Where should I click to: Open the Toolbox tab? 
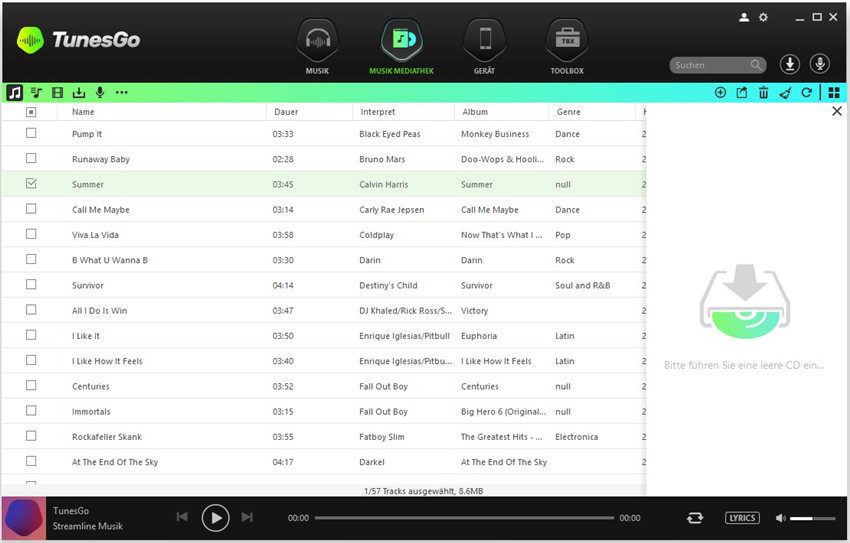click(x=567, y=47)
